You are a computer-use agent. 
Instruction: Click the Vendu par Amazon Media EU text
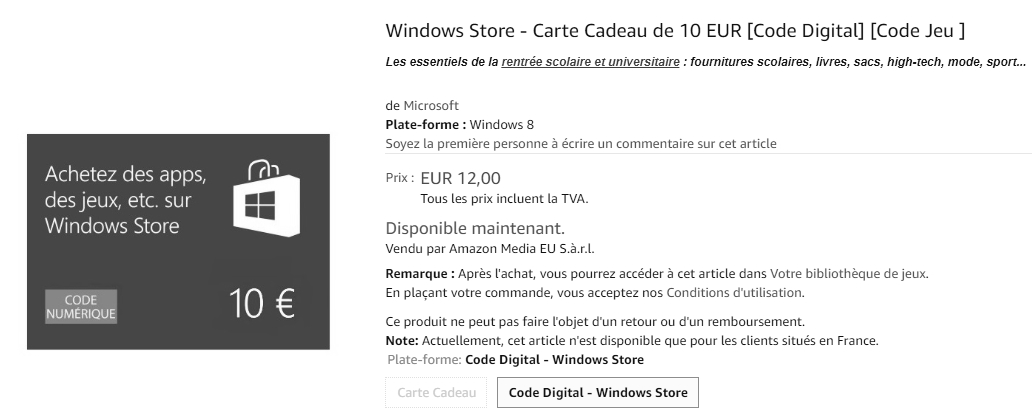click(496, 248)
